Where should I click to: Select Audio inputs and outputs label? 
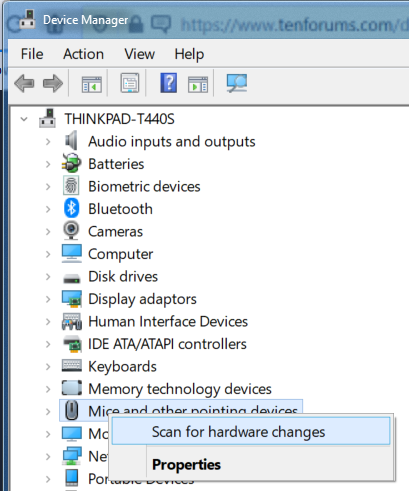172,142
